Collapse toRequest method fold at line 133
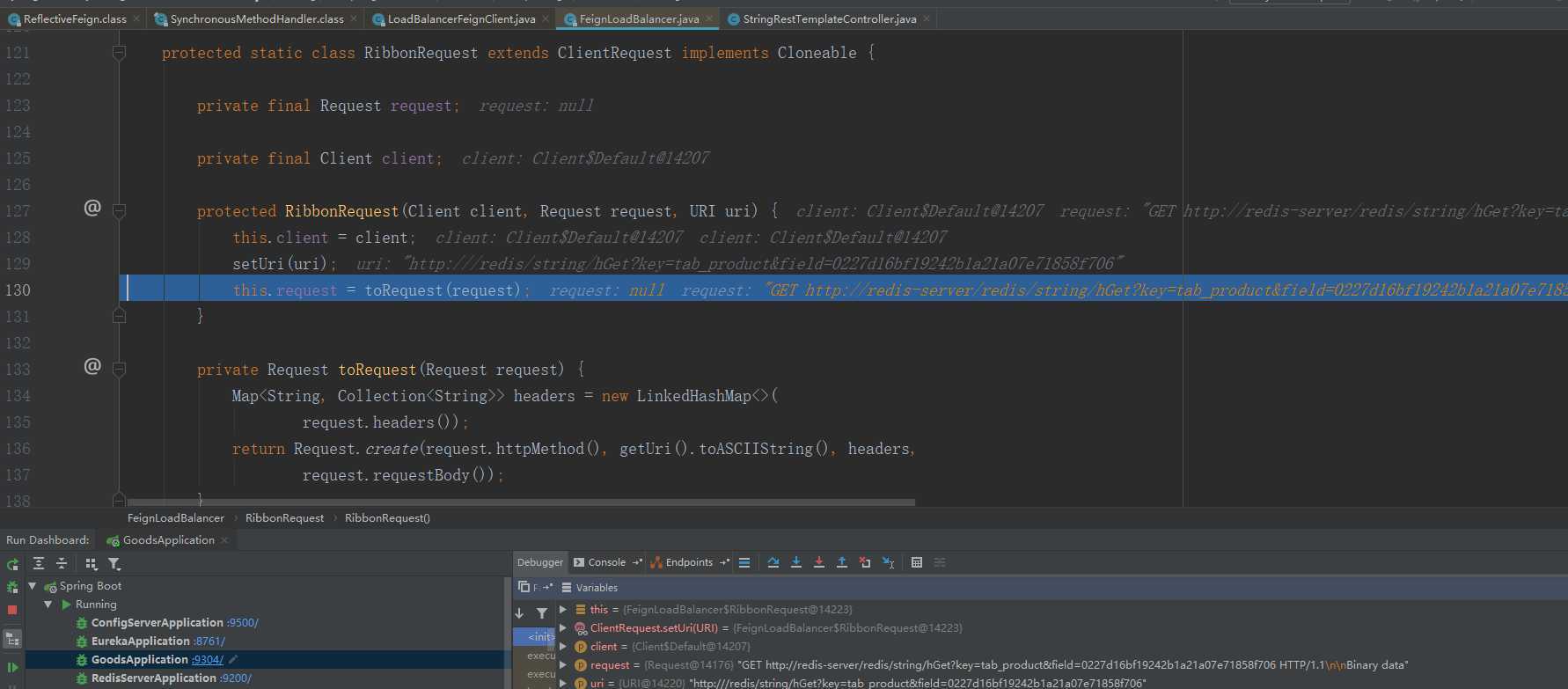The image size is (1568, 689). click(119, 370)
